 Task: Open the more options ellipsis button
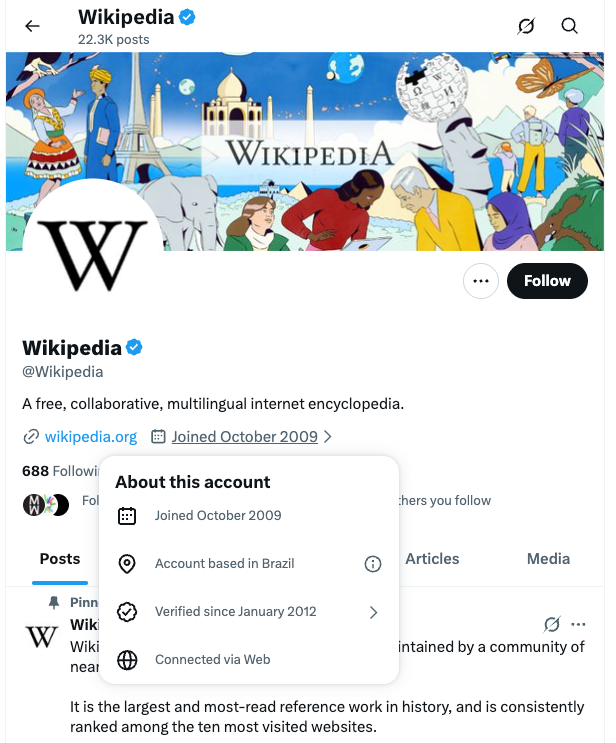[481, 281]
